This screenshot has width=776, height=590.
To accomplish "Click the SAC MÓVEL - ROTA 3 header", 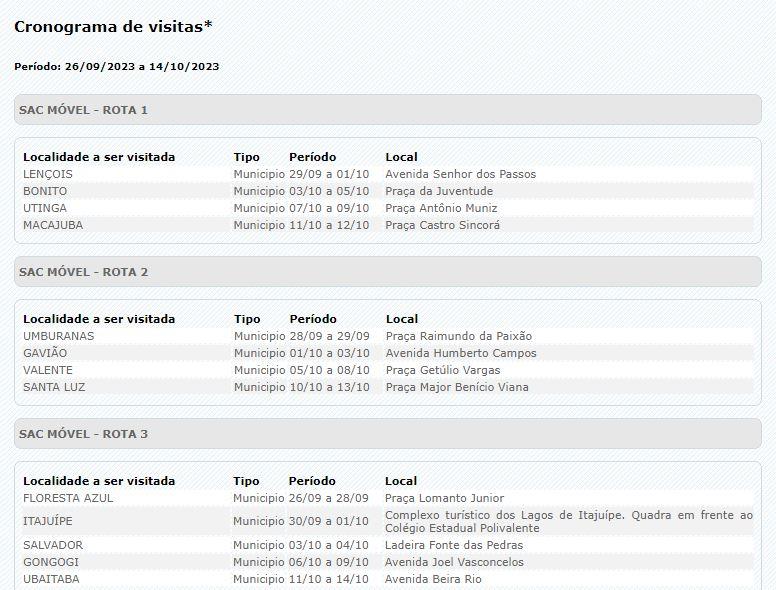I will (x=84, y=434).
